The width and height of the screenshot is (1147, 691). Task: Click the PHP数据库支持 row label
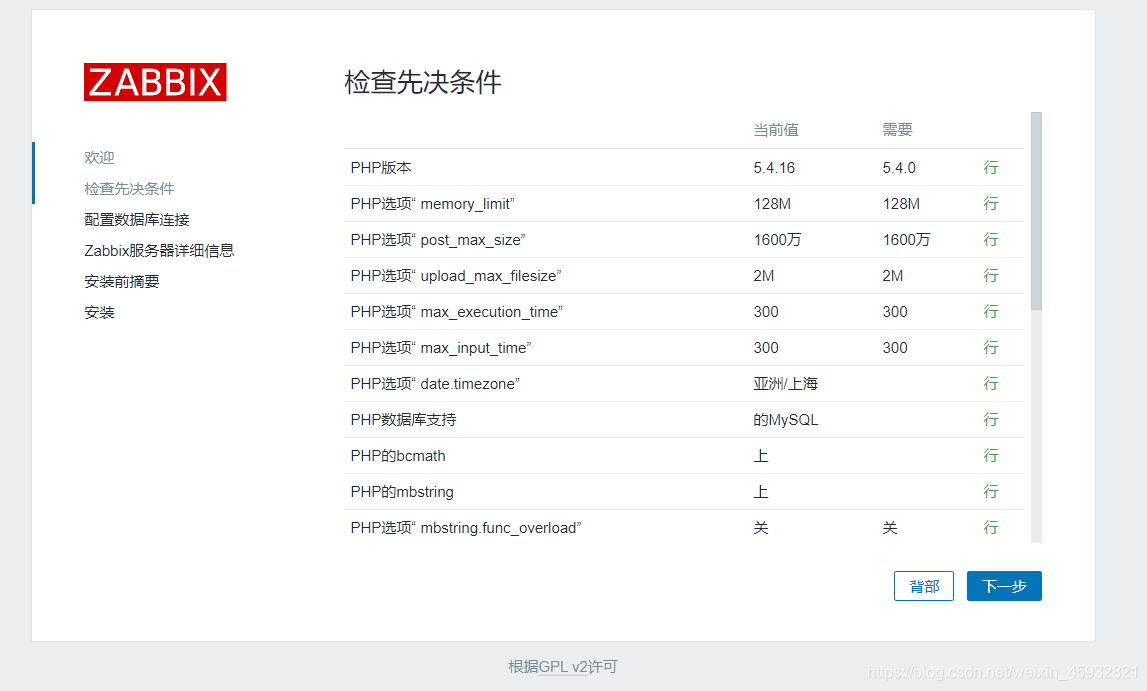click(x=403, y=420)
